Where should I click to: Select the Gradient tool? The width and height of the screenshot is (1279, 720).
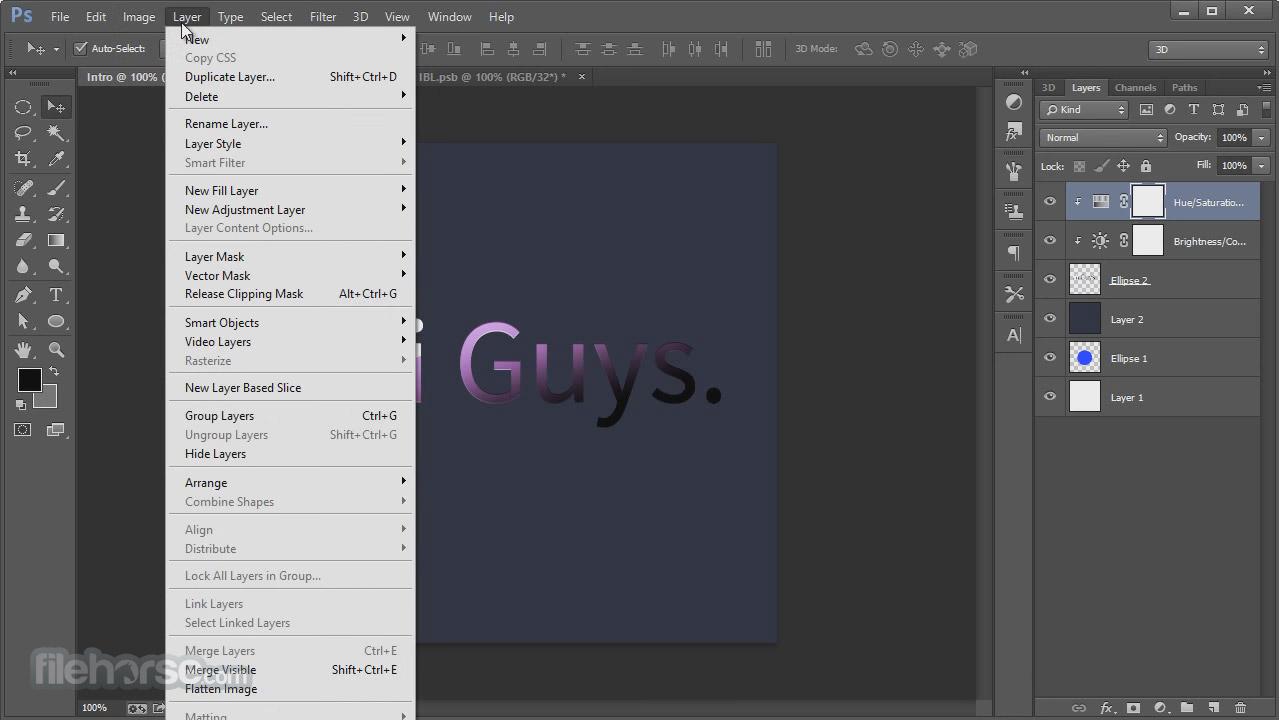57,240
